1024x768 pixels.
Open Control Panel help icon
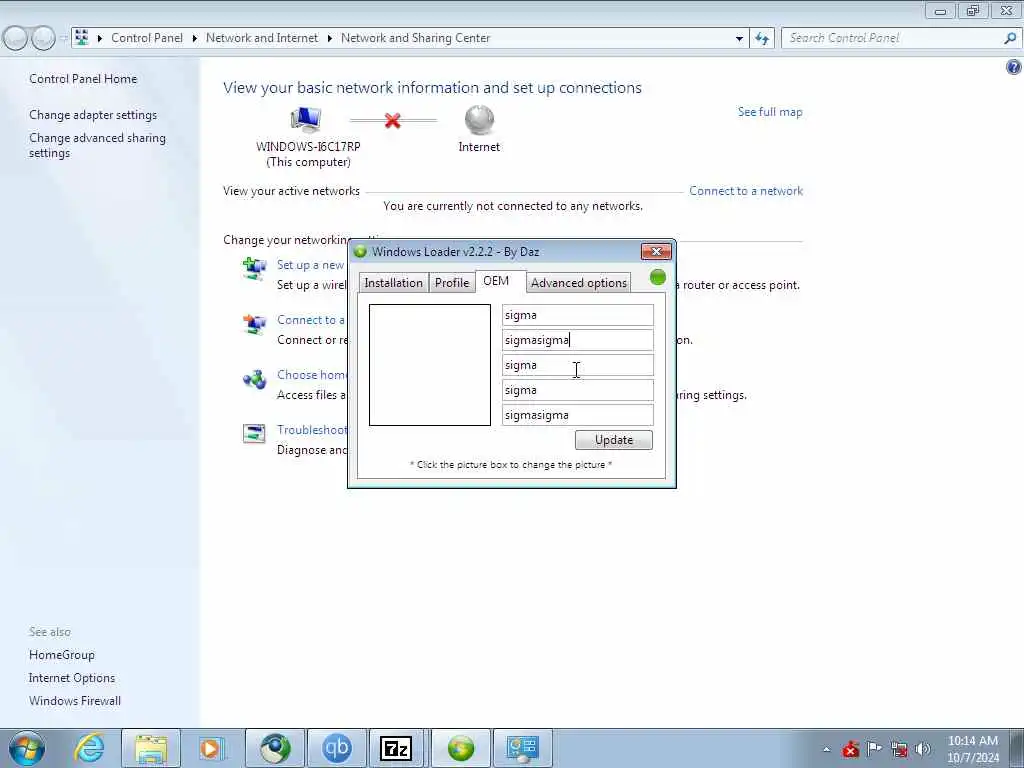pyautogui.click(x=1014, y=67)
